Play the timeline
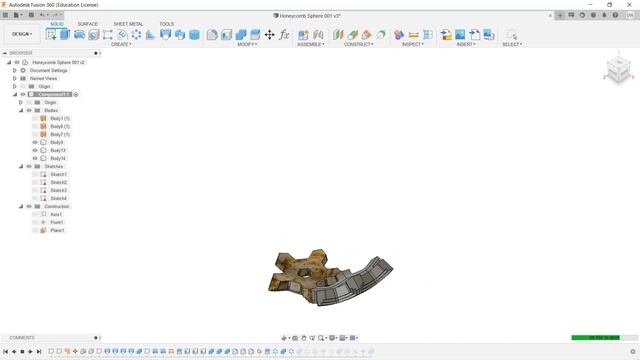Screen dimensions: 640x360 point(30,351)
